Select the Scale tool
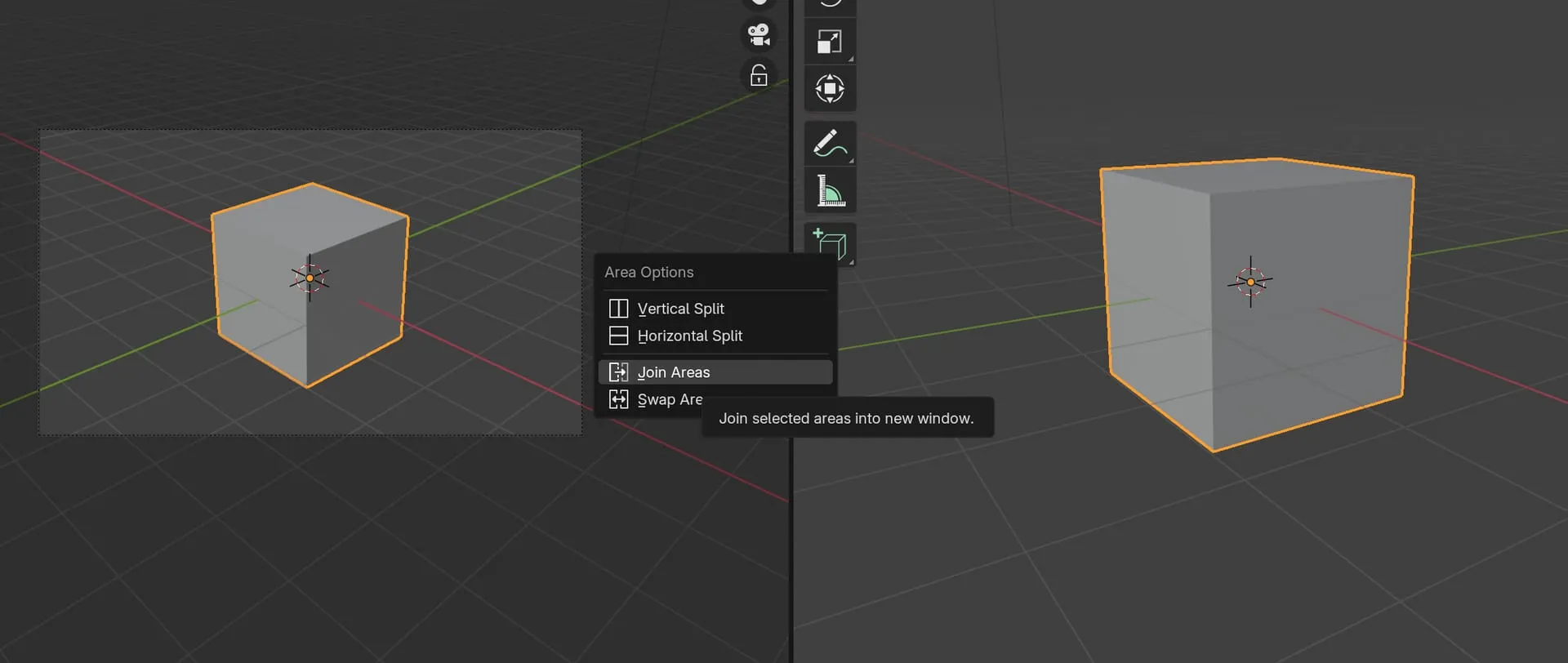This screenshot has height=663, width=1568. tap(830, 42)
